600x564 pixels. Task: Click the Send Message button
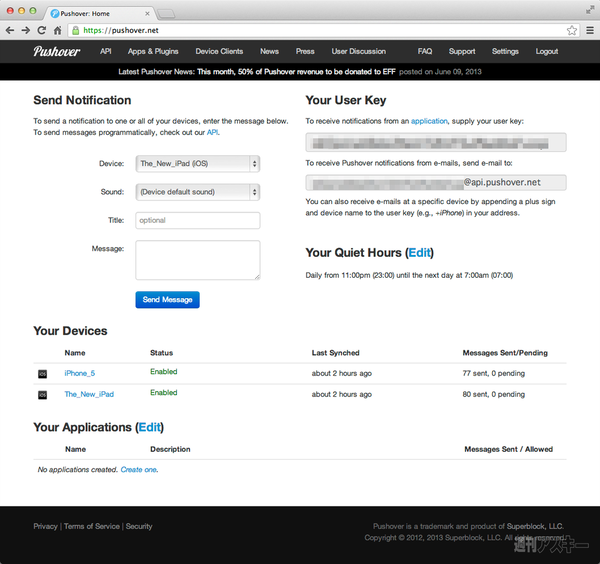click(x=167, y=300)
